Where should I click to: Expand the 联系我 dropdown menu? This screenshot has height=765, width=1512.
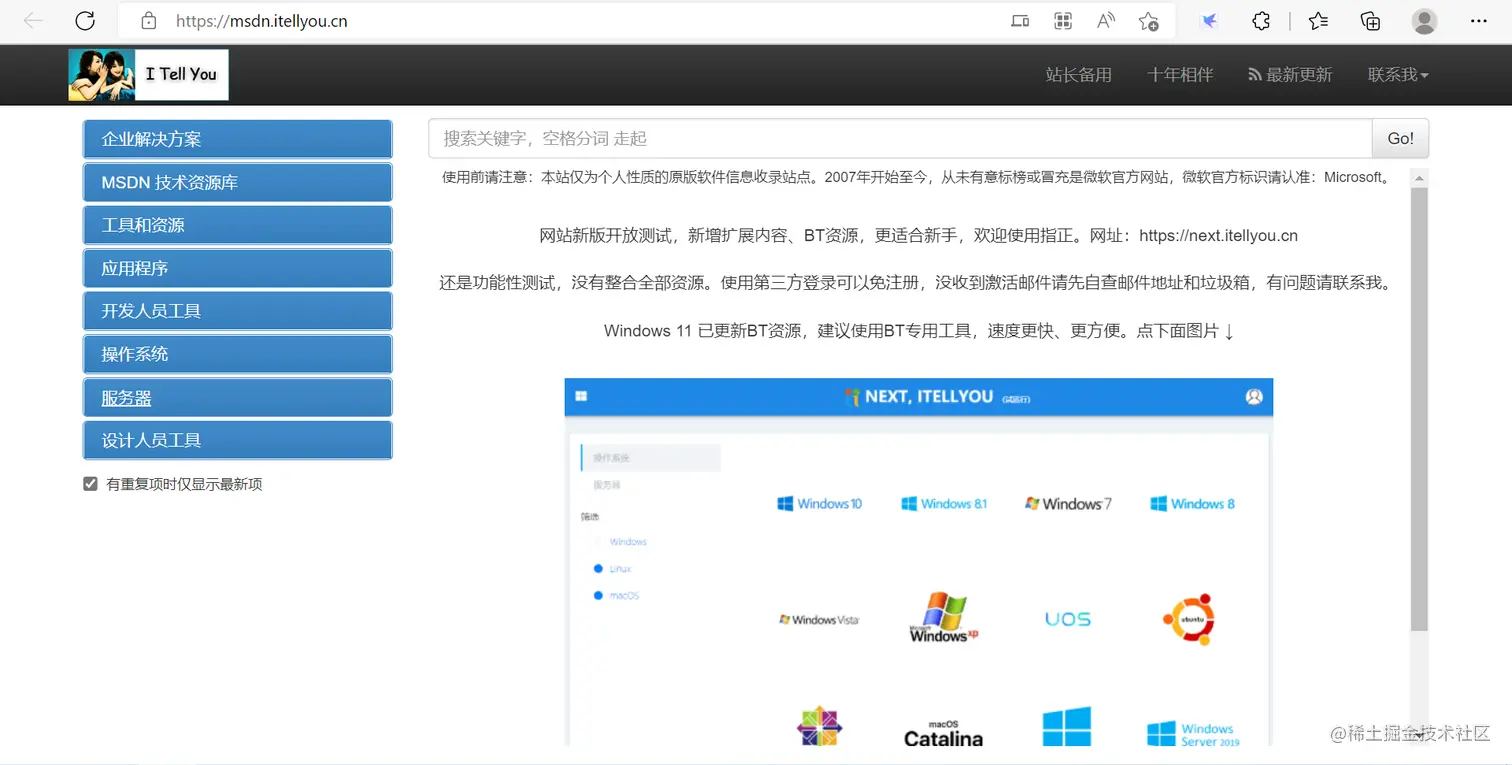pos(1398,75)
